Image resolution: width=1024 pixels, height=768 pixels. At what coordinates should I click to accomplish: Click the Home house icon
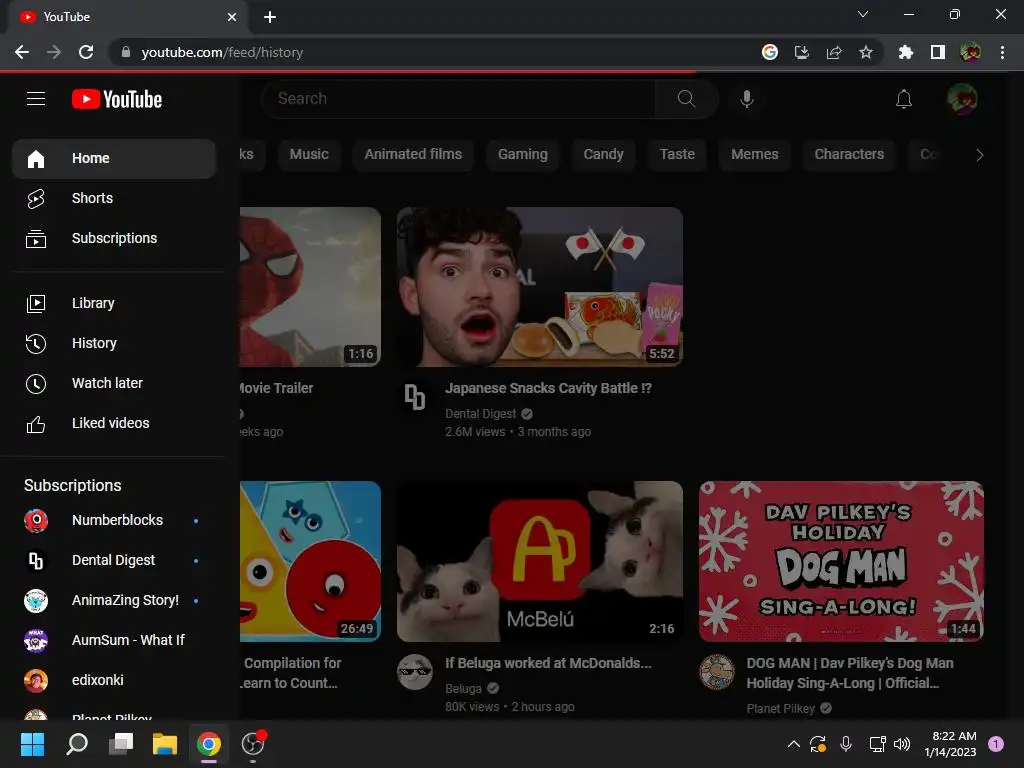[x=36, y=159]
